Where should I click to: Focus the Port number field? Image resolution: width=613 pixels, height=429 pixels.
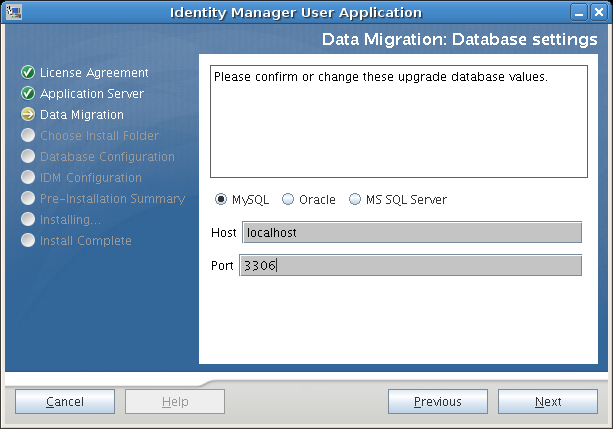[410, 266]
